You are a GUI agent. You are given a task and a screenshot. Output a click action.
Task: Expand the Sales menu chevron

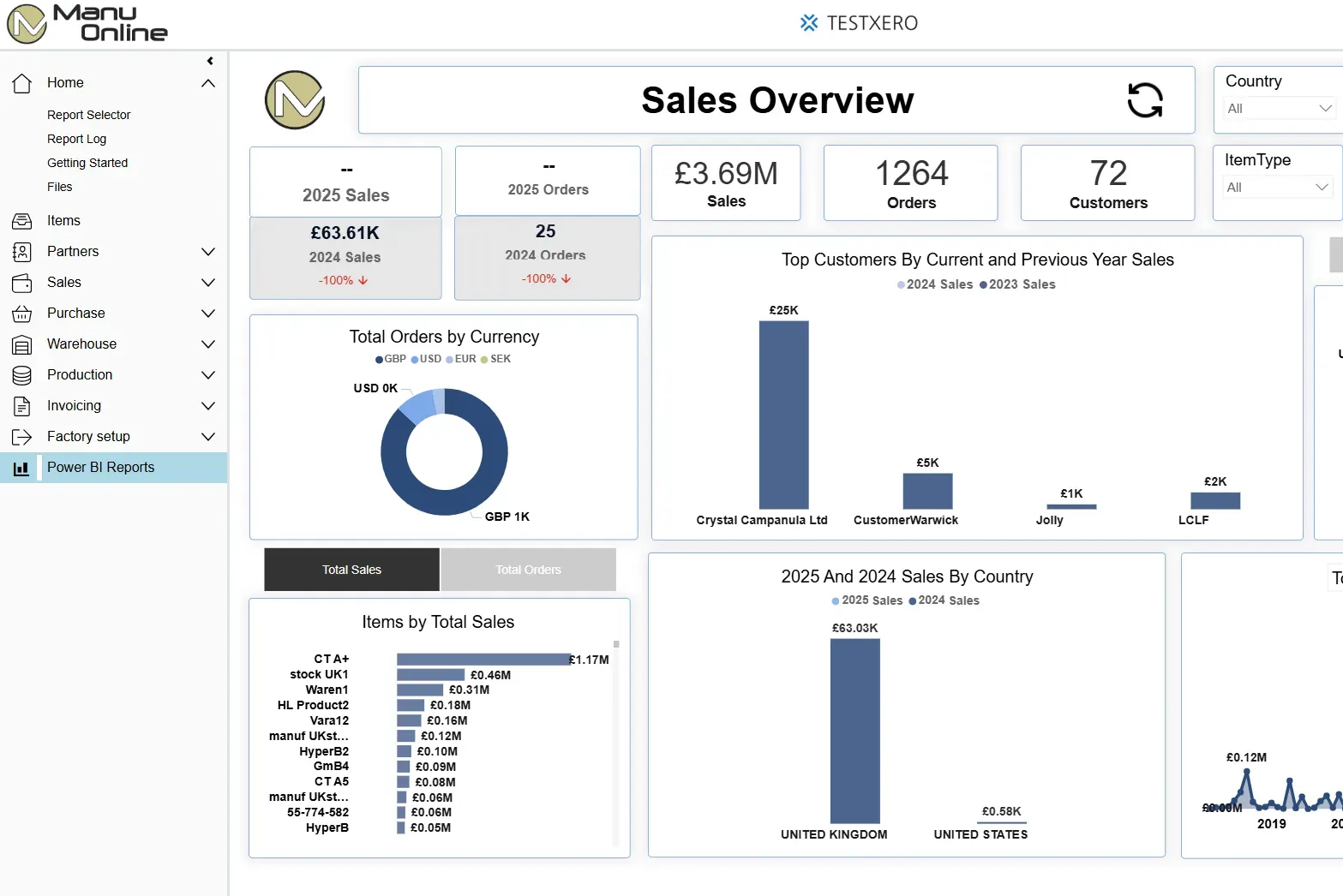[208, 282]
